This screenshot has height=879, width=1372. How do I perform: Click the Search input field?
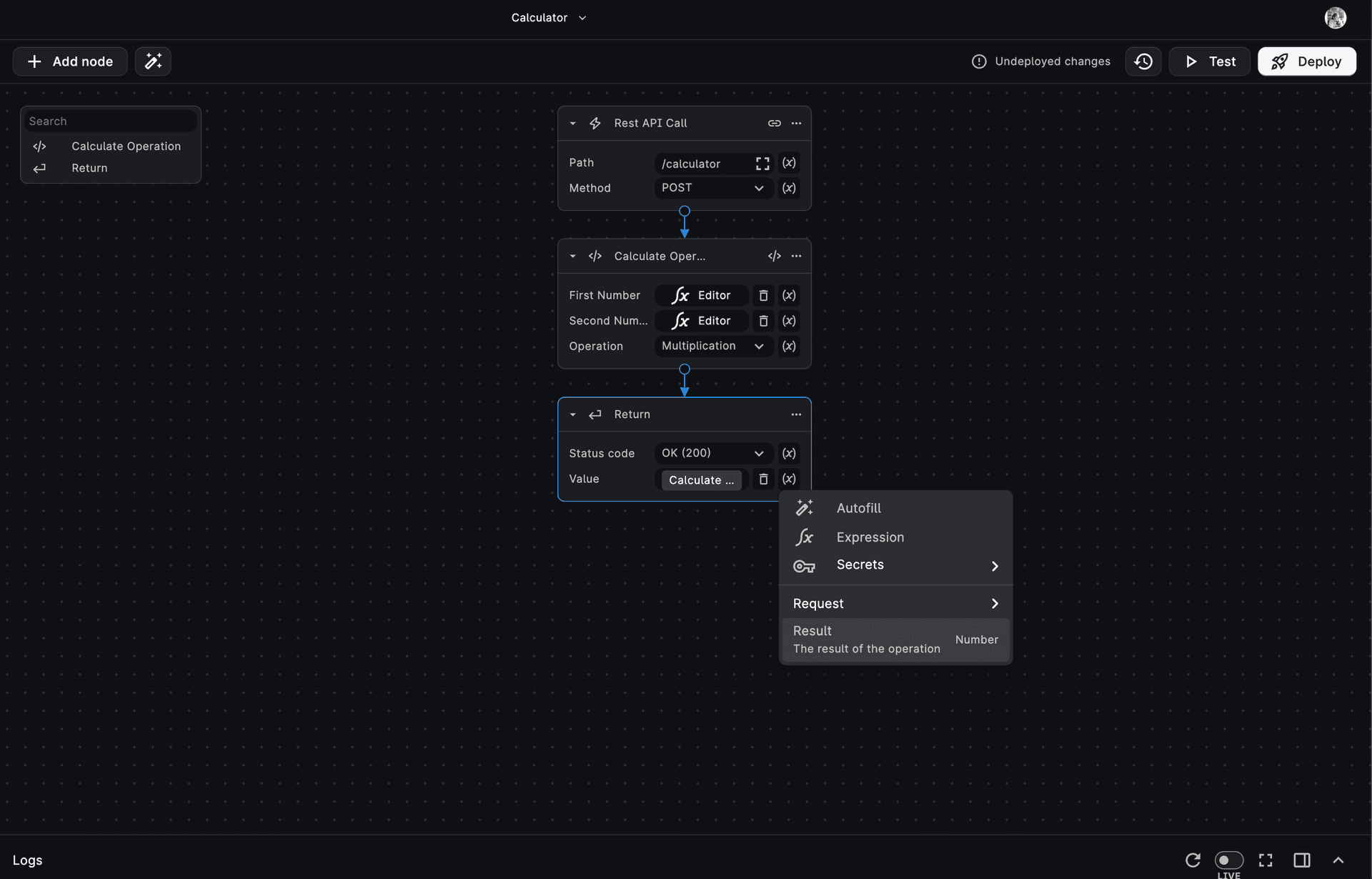(111, 121)
